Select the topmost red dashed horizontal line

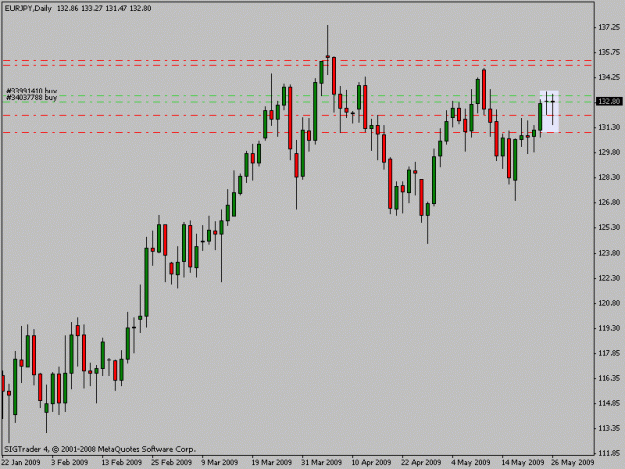tap(297, 61)
